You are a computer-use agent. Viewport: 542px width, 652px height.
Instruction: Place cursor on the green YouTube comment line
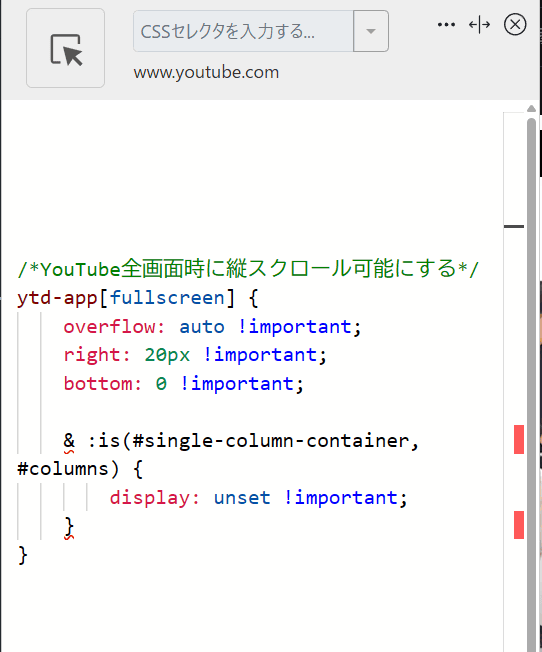pos(248,269)
